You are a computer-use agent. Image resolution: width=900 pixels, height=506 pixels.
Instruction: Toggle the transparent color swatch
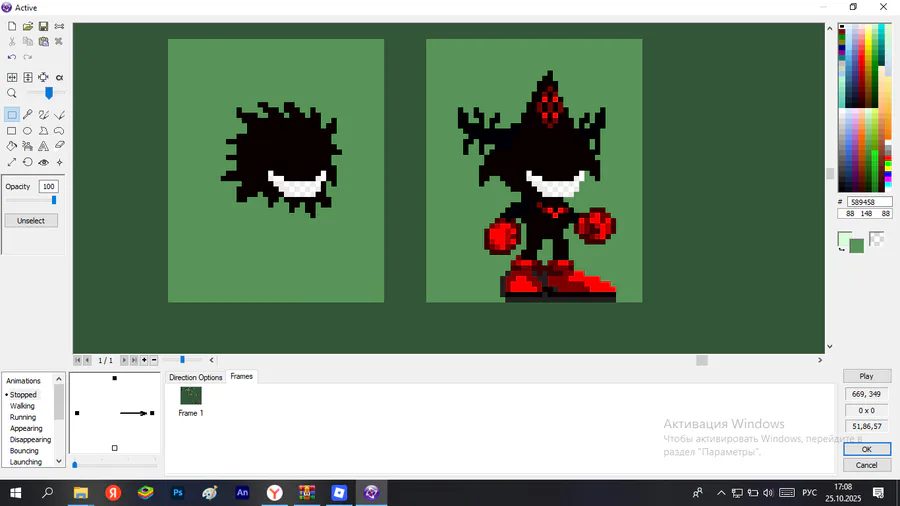click(x=876, y=239)
